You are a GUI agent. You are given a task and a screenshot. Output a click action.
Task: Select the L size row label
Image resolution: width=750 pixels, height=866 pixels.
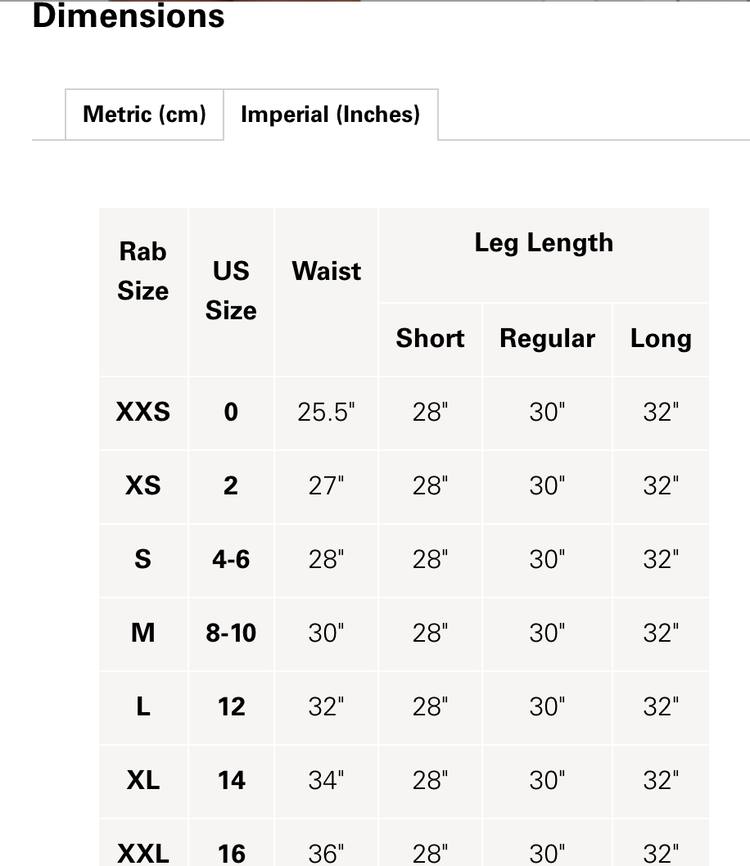pos(142,707)
